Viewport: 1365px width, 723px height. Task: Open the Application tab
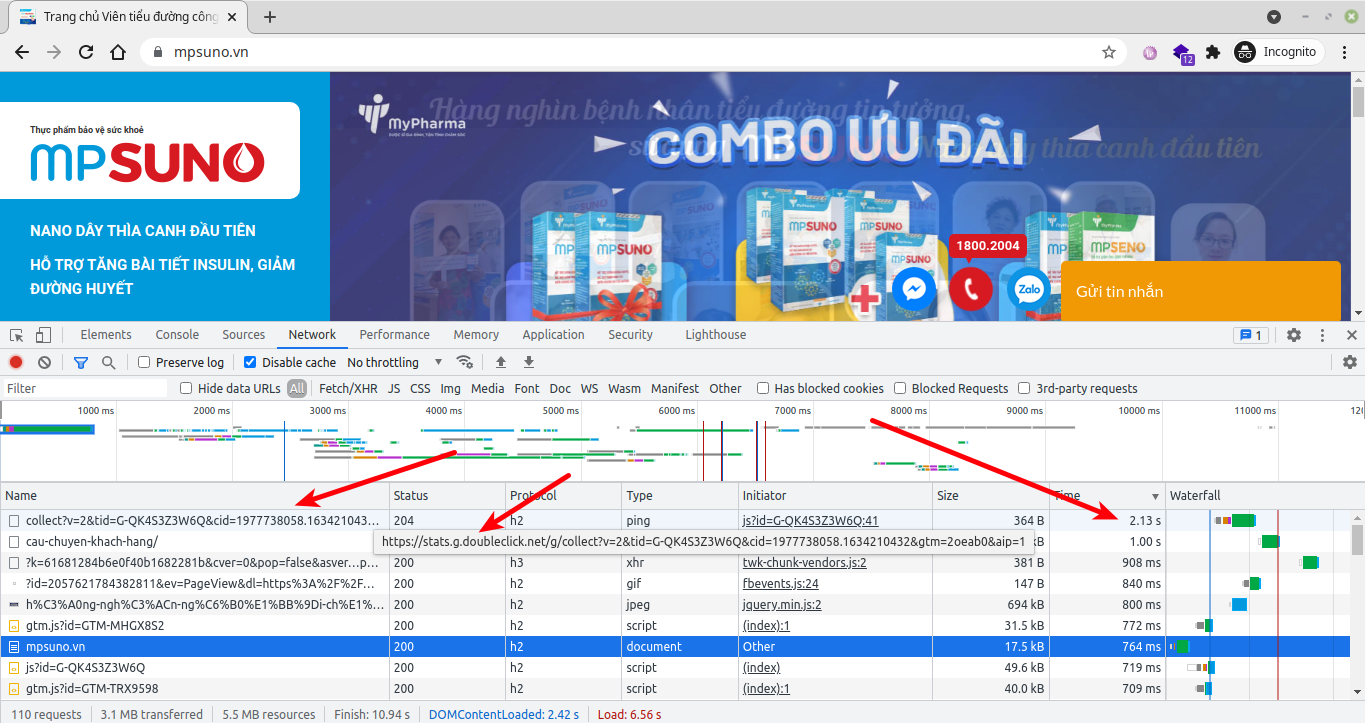553,335
